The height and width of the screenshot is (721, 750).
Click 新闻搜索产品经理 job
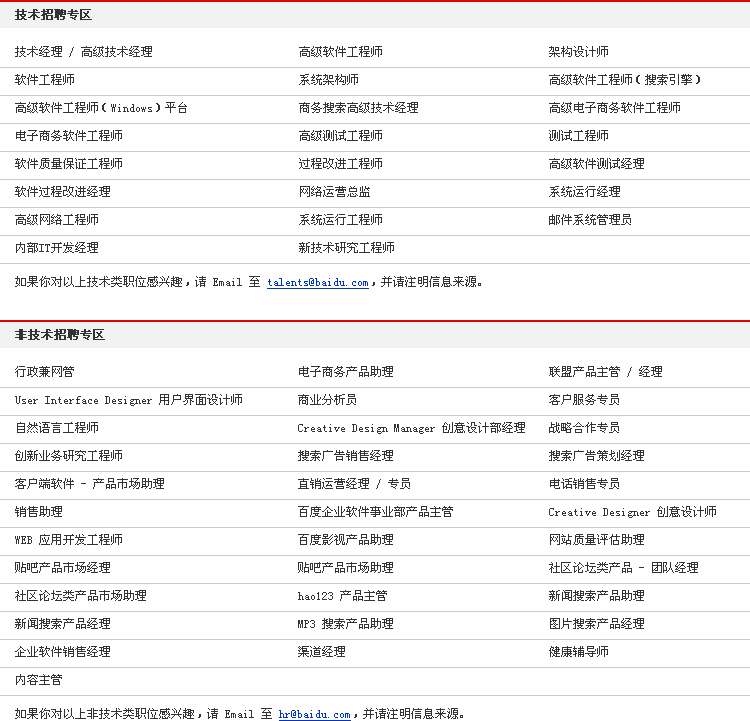point(63,623)
